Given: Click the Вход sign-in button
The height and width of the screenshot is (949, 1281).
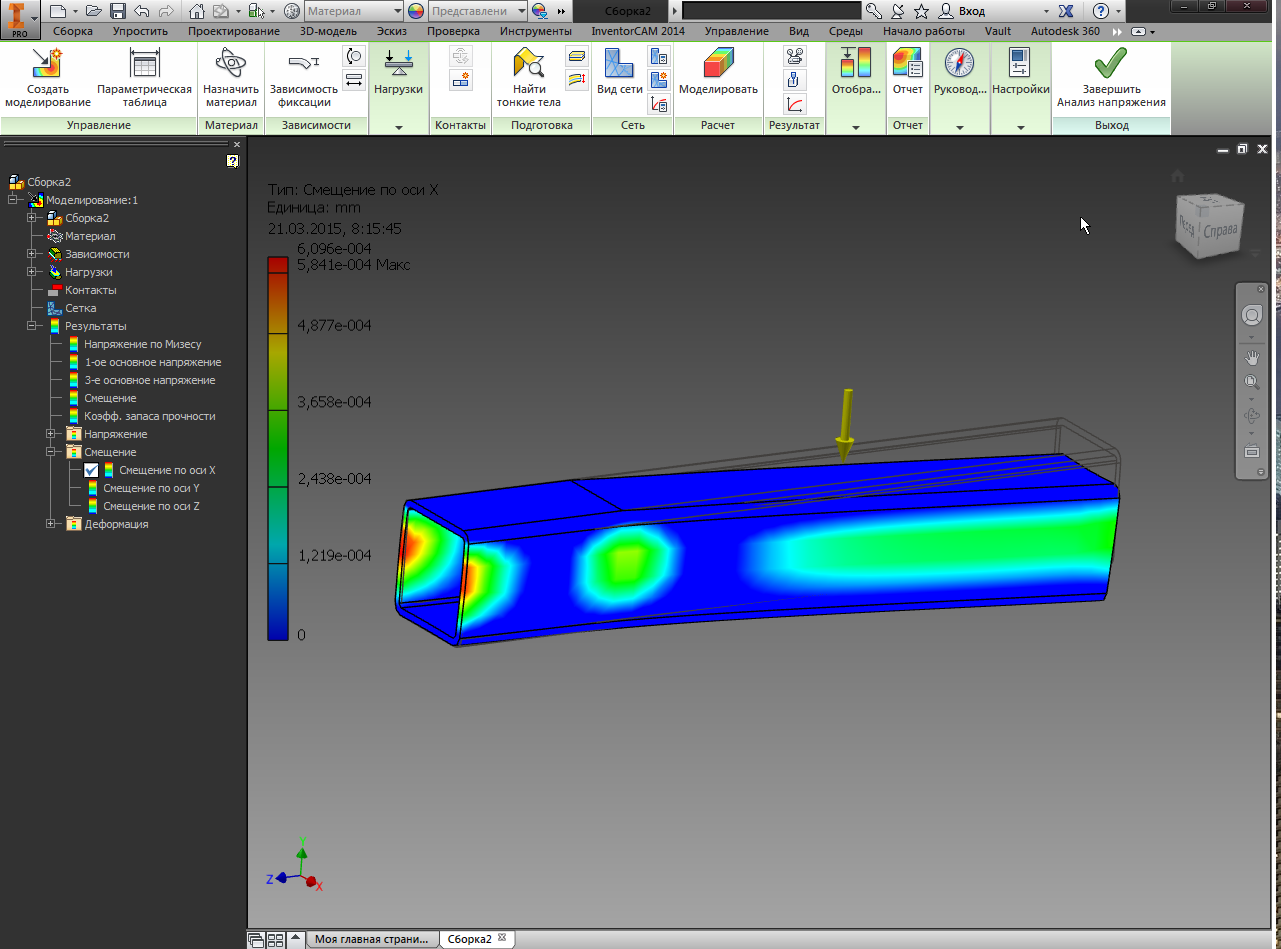Looking at the screenshot, I should (x=971, y=11).
